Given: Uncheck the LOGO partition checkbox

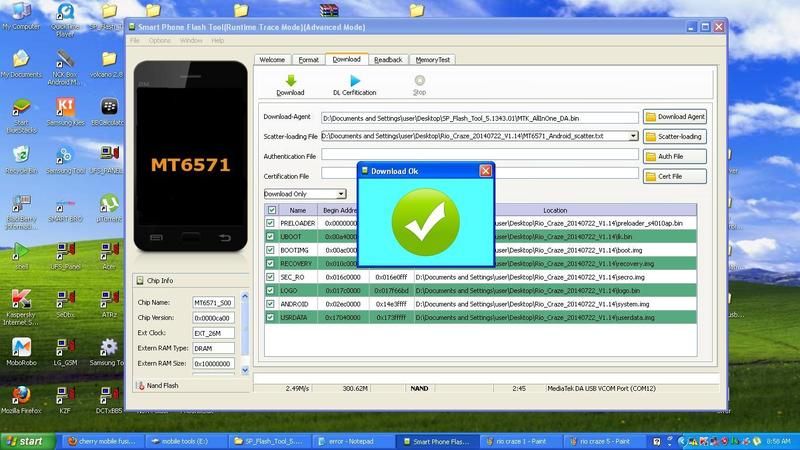Looking at the screenshot, I should (x=270, y=290).
